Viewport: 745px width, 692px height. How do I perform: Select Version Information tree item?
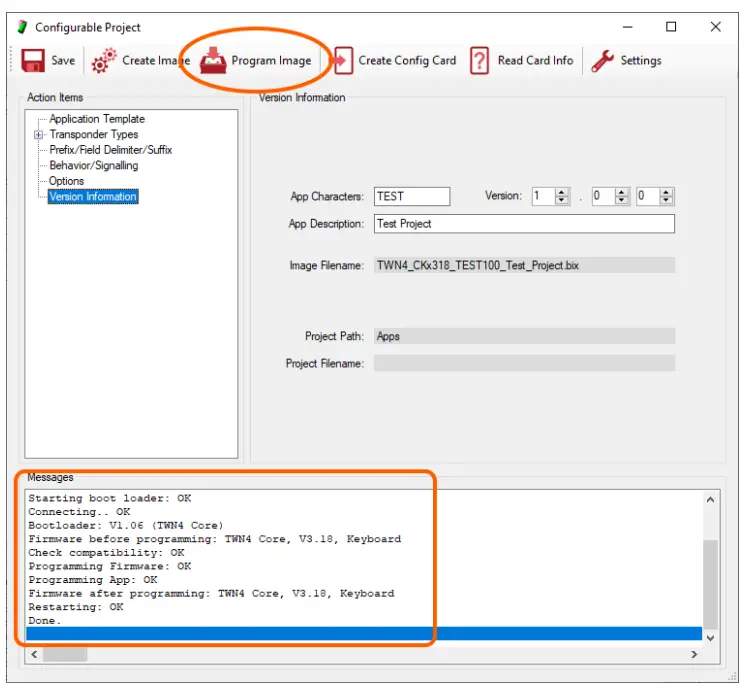pyautogui.click(x=93, y=197)
